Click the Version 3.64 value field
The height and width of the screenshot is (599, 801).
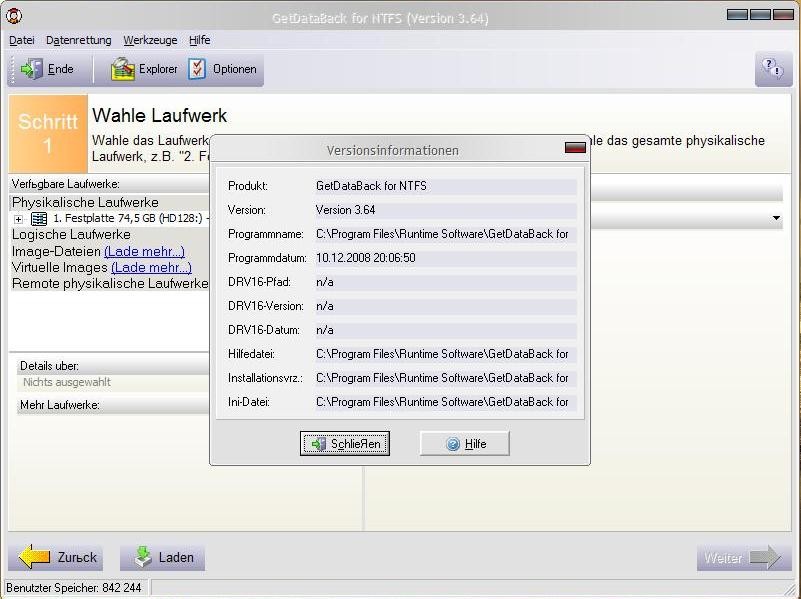tap(446, 210)
